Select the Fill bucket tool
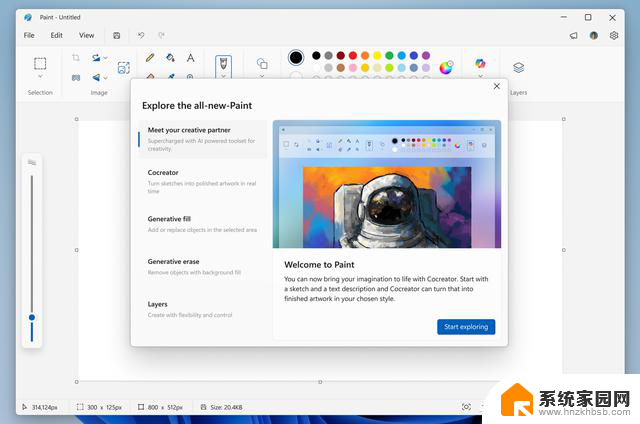 click(x=170, y=58)
